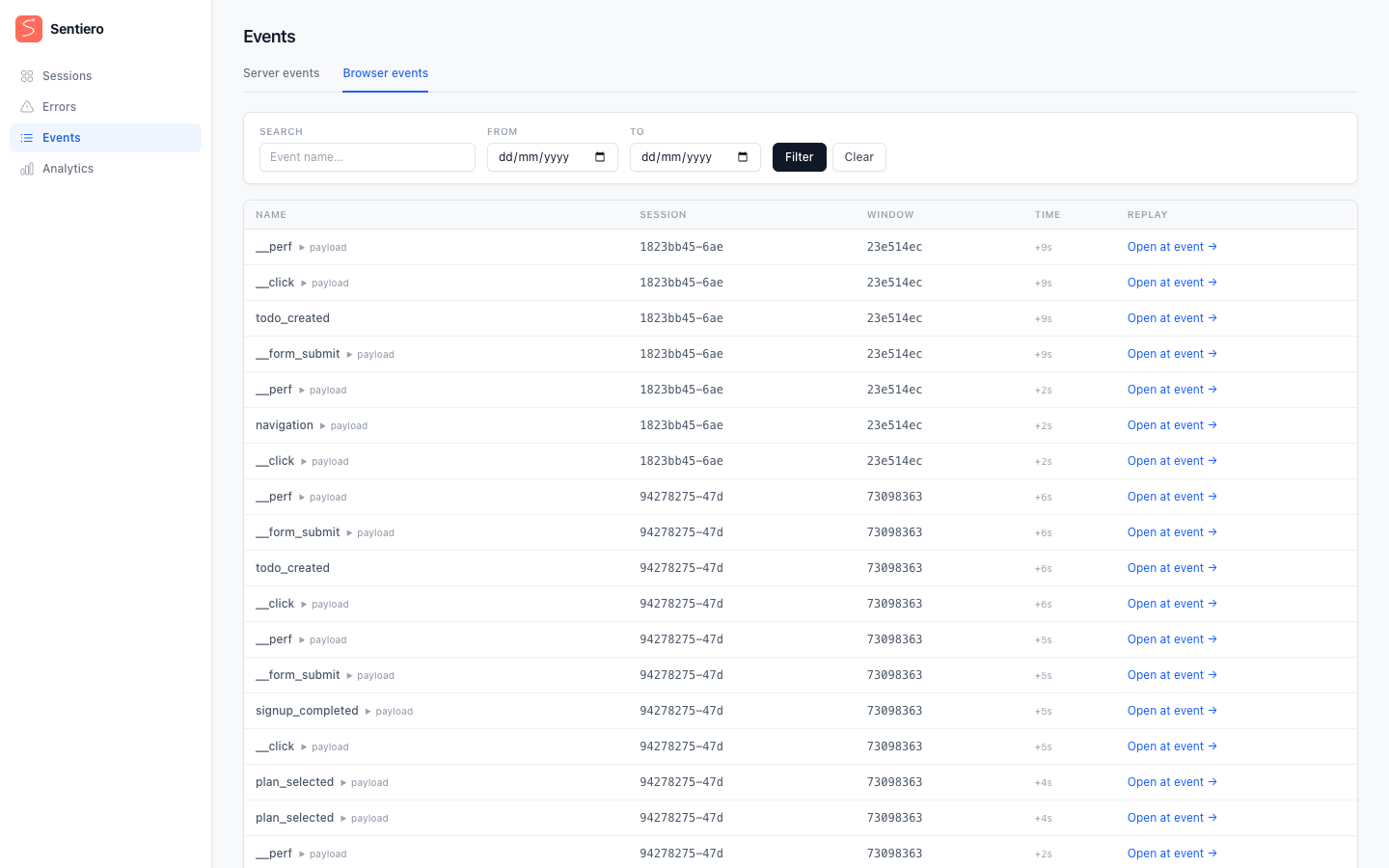Expand payload of __perf at +6s
This screenshot has height=868, width=1389.
click(322, 498)
